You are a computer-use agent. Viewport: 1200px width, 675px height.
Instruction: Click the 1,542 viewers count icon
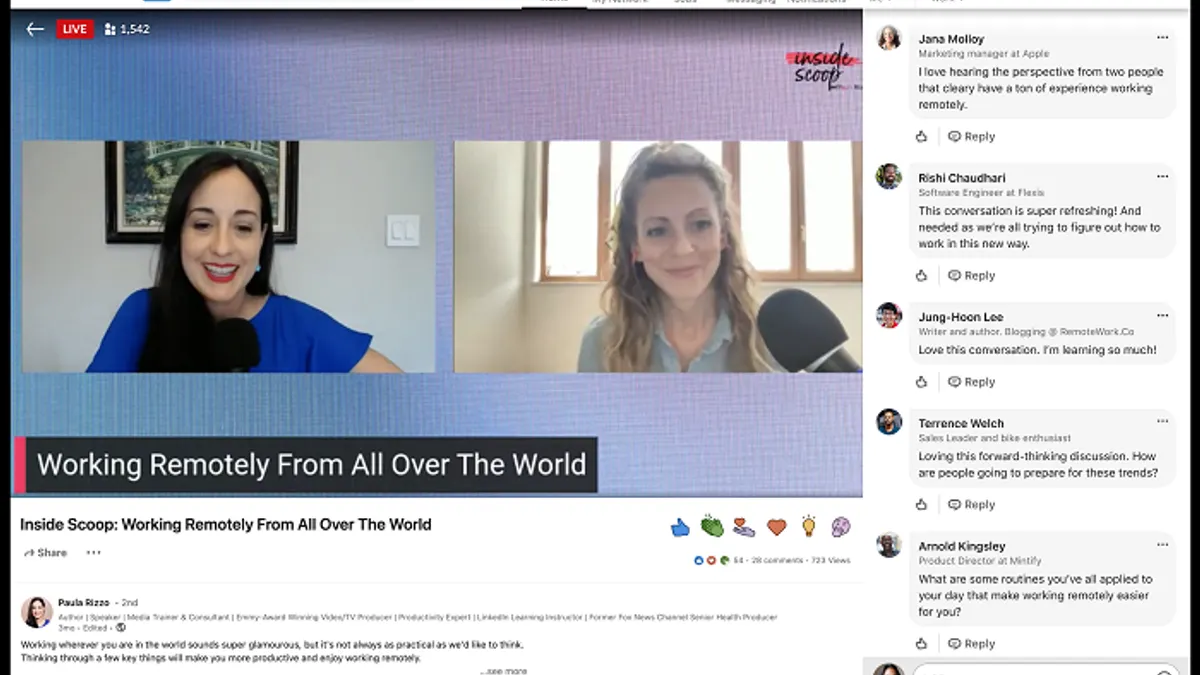[x=110, y=29]
